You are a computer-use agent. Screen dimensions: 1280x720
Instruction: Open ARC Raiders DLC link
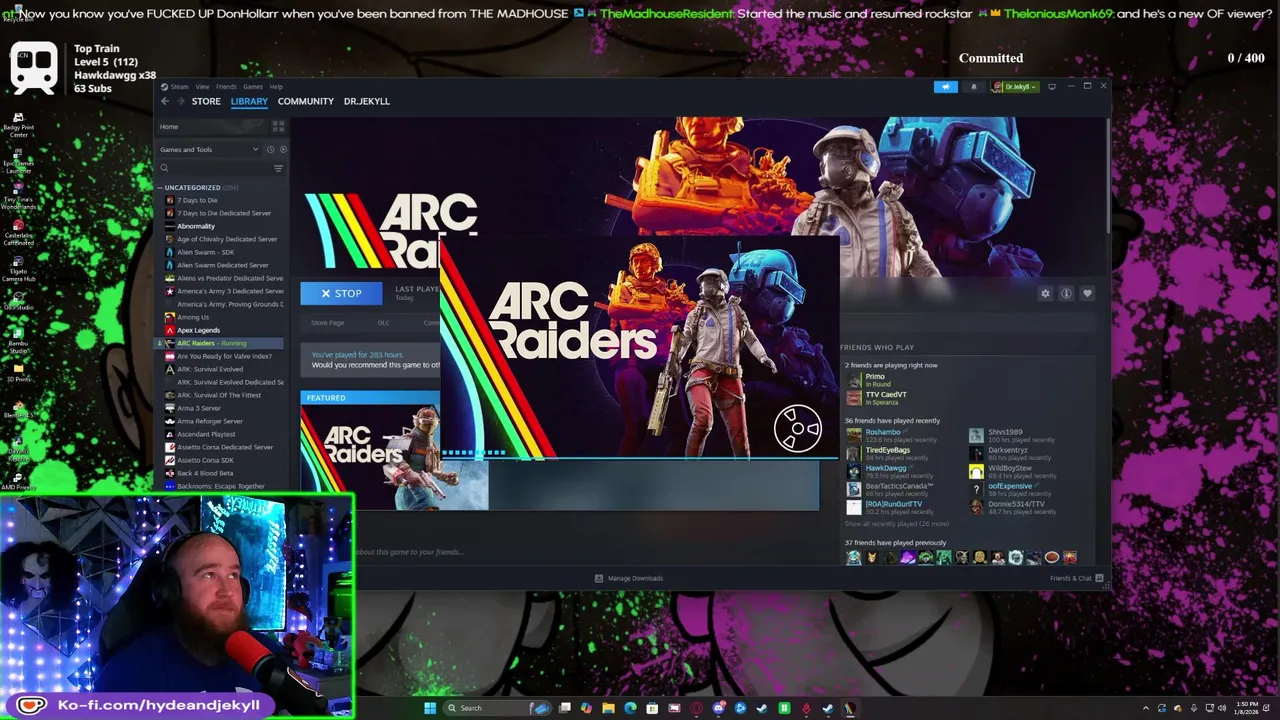pos(383,323)
